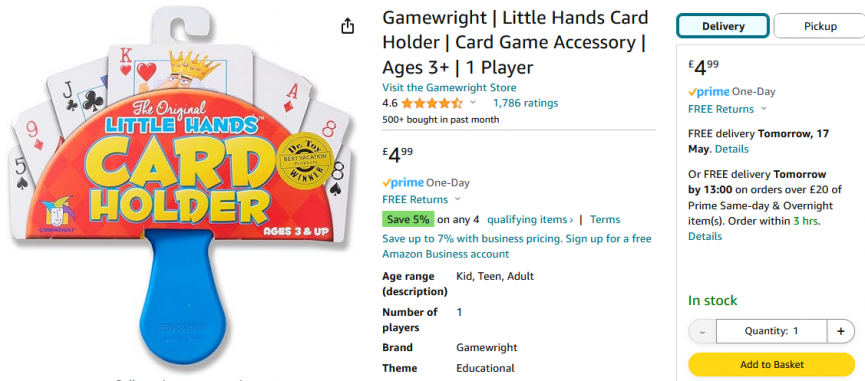This screenshot has height=381, width=865.
Task: Open the 1,786 ratings link
Action: tap(525, 103)
